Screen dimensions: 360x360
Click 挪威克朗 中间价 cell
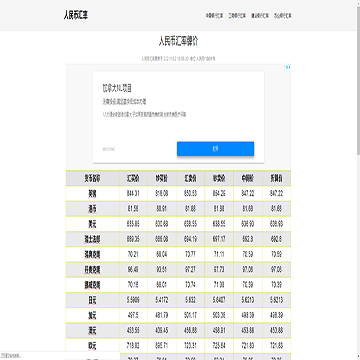point(248,285)
